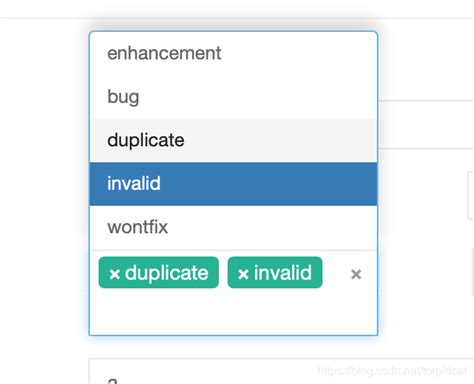
Task: Add the wontfix label to selected tags
Action: (233, 227)
